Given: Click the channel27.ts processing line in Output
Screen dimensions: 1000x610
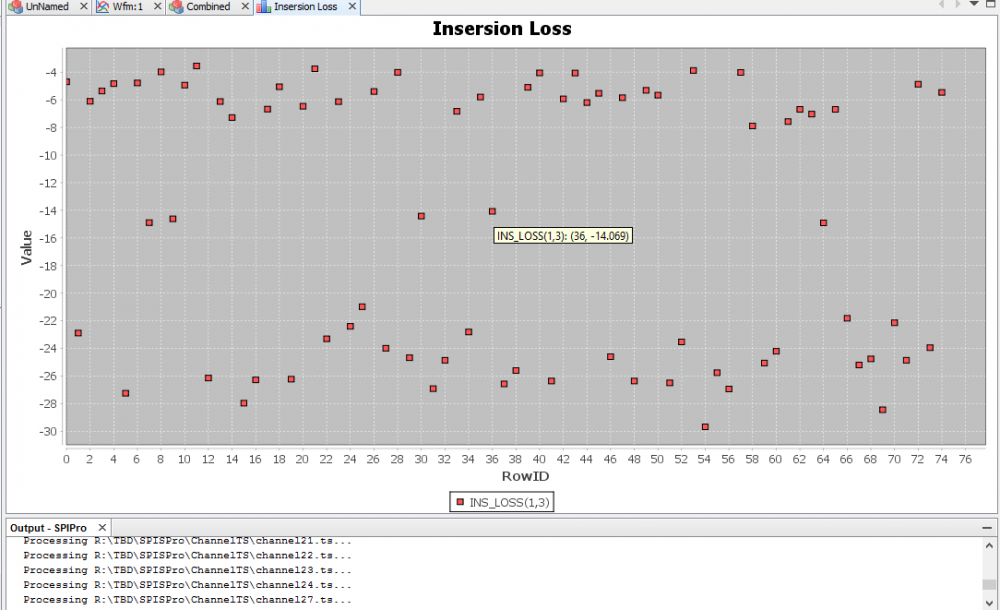Looking at the screenshot, I should pos(187,600).
